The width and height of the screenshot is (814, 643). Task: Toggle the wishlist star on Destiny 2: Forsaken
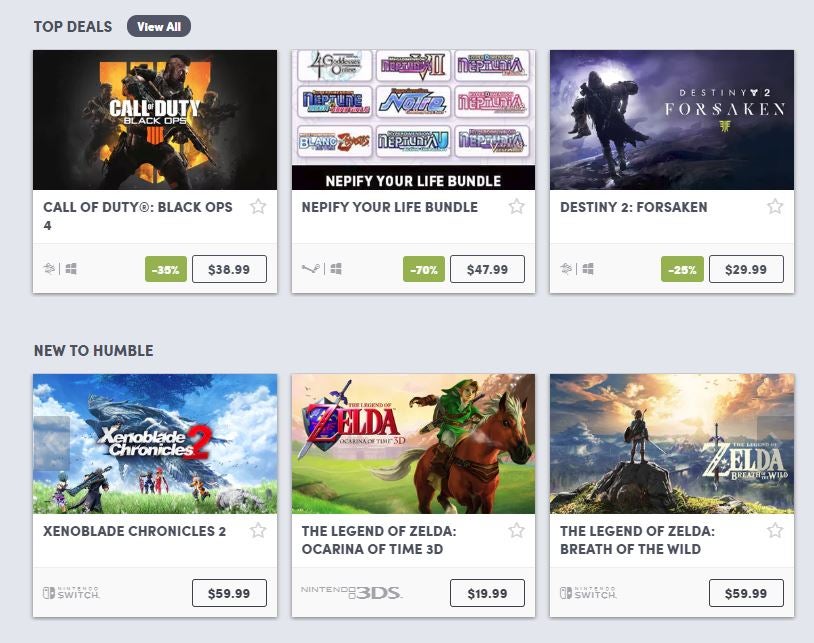774,207
